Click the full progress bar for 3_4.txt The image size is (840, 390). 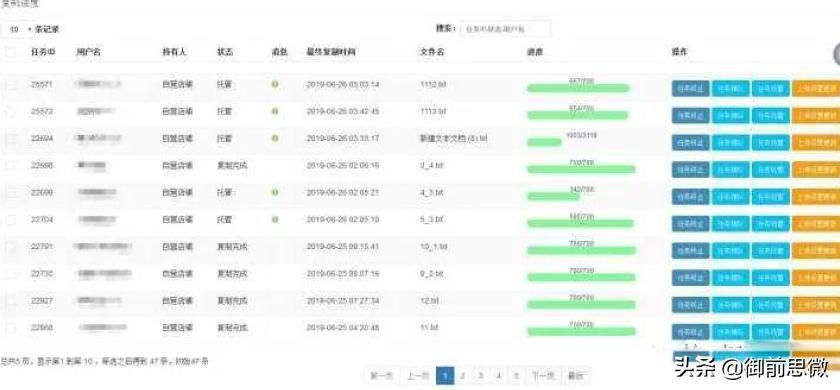pyautogui.click(x=581, y=169)
